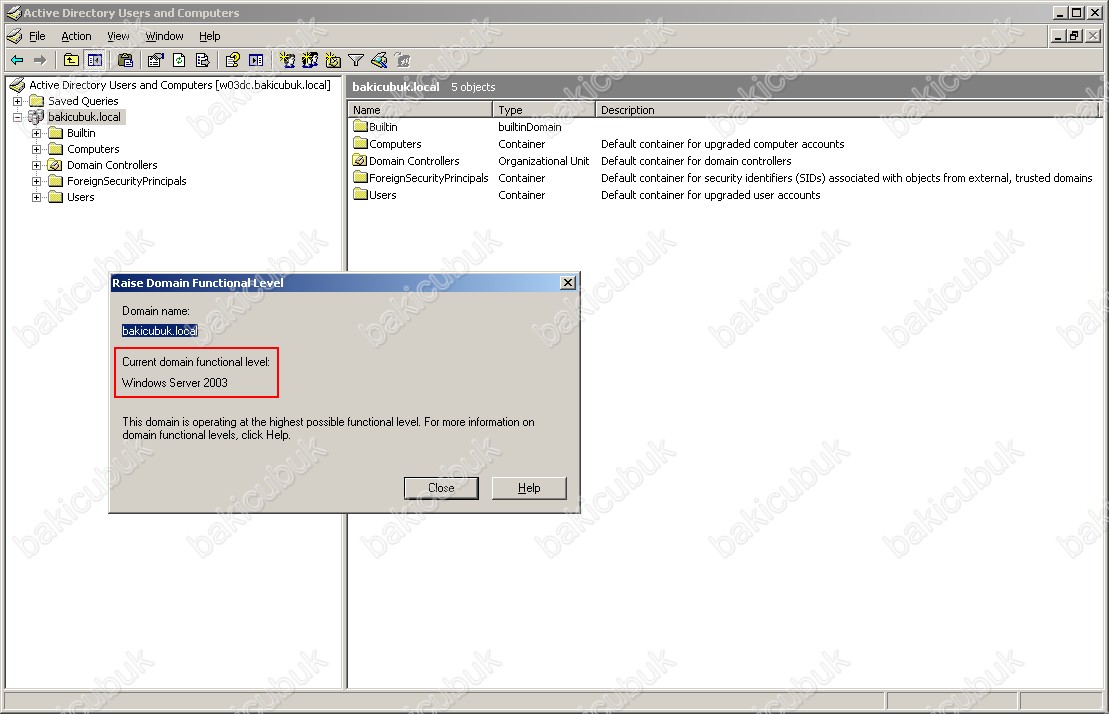Click the 'Organizational Unit' type cell
The height and width of the screenshot is (714, 1109).
[543, 160]
